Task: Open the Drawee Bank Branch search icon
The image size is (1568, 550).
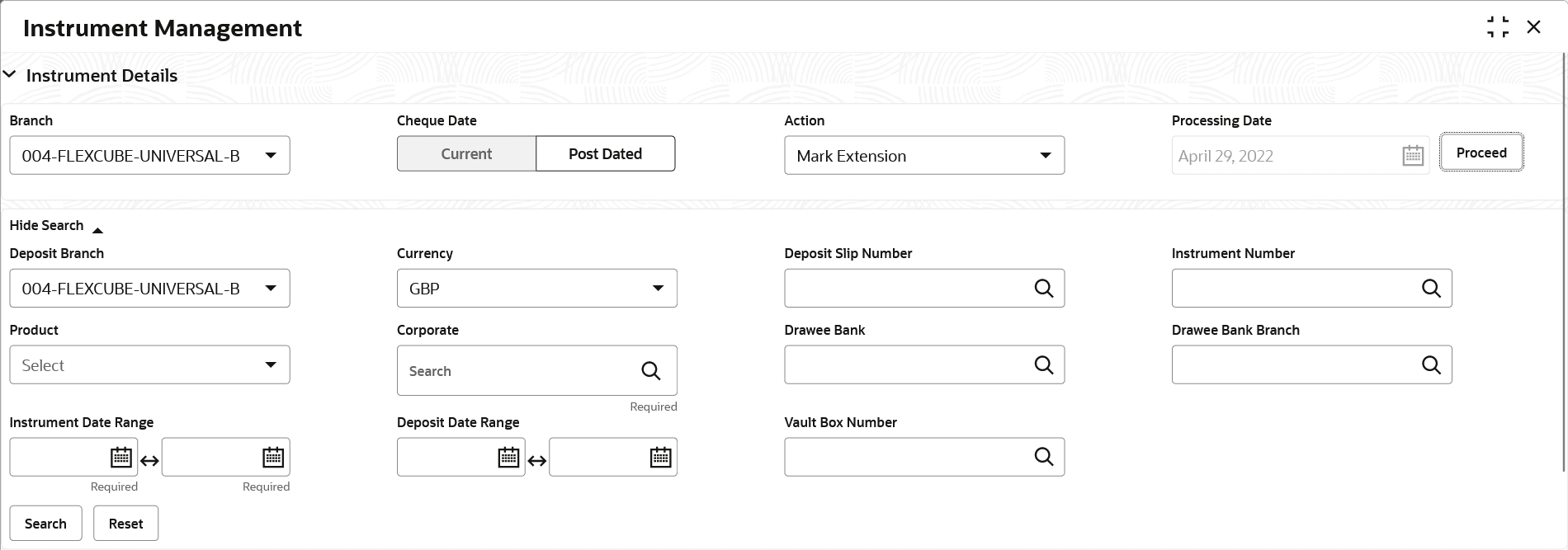Action: point(1430,364)
